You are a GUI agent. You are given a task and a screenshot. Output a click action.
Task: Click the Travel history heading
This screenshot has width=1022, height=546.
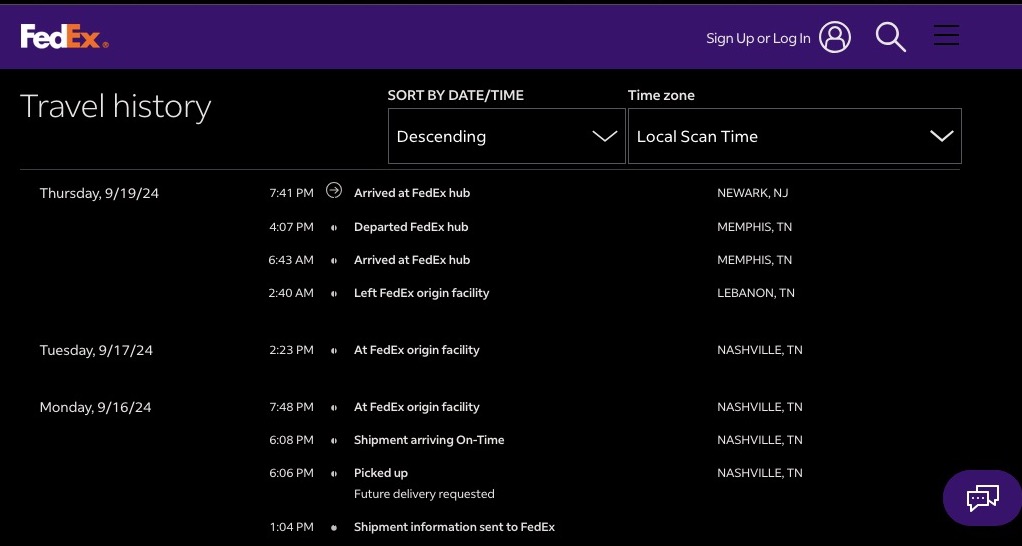[116, 106]
